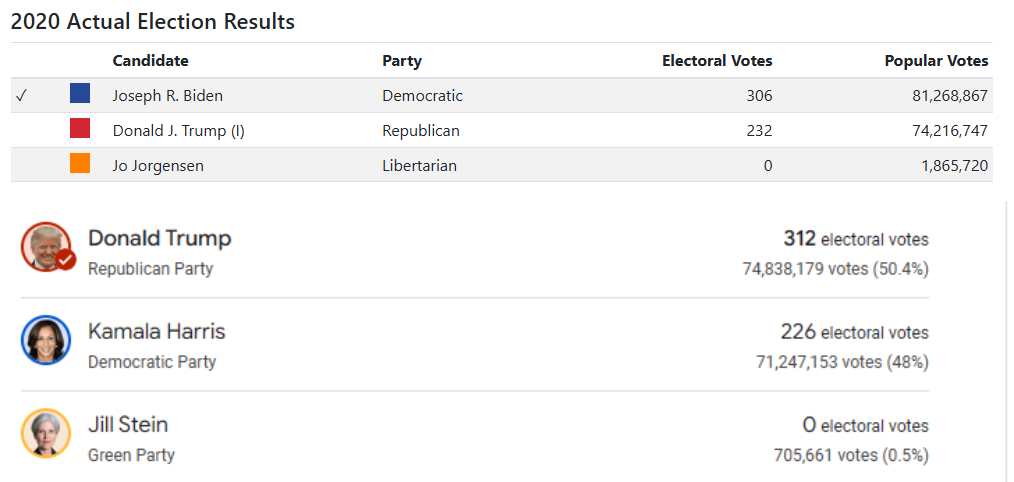Open Kamala Harris's portrait photo
This screenshot has width=1014, height=482.
46,340
